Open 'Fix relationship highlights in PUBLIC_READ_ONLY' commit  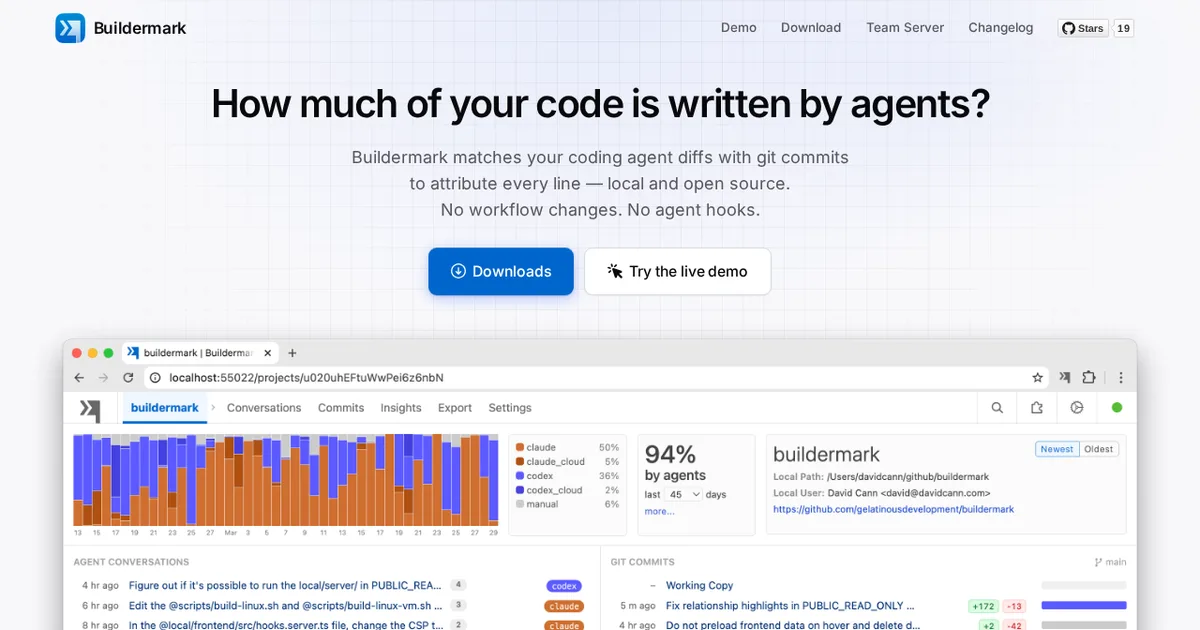pyautogui.click(x=789, y=606)
